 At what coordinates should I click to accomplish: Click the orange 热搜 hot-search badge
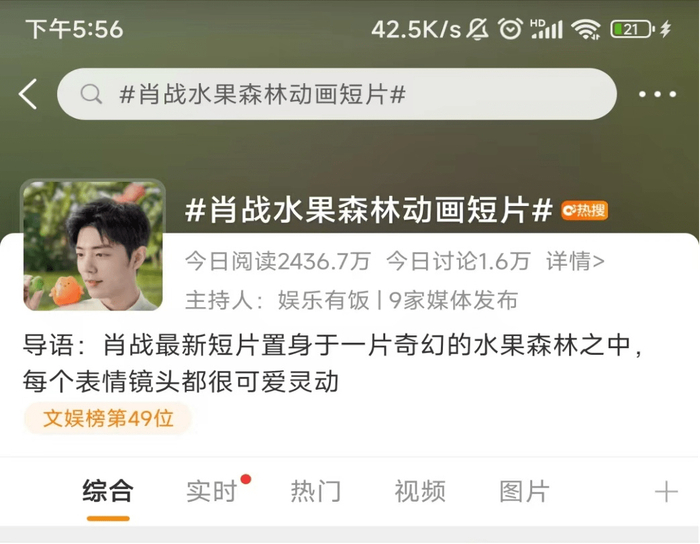pyautogui.click(x=584, y=211)
